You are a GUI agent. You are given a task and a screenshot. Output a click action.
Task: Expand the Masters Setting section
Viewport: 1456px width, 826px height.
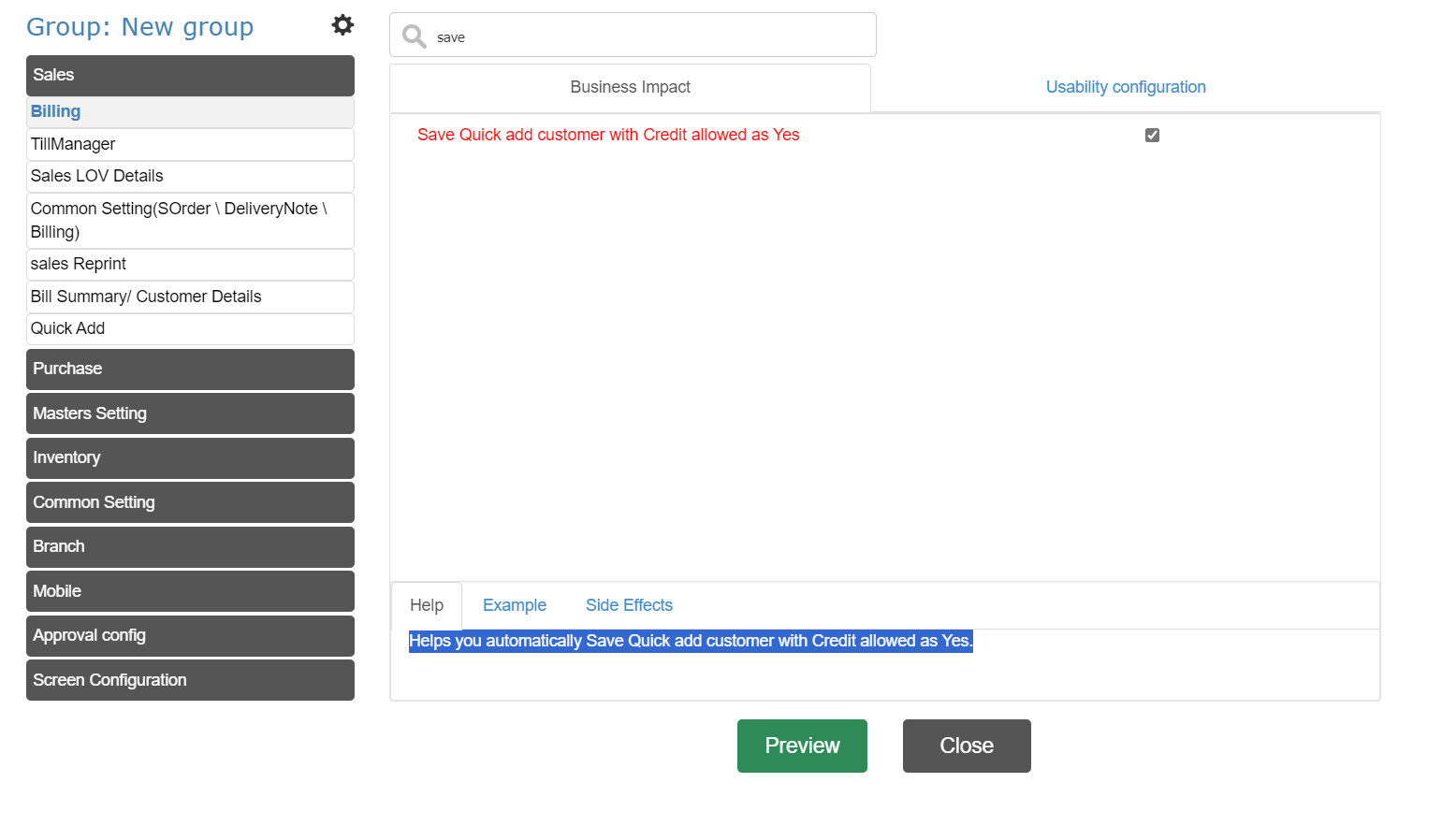pos(190,413)
